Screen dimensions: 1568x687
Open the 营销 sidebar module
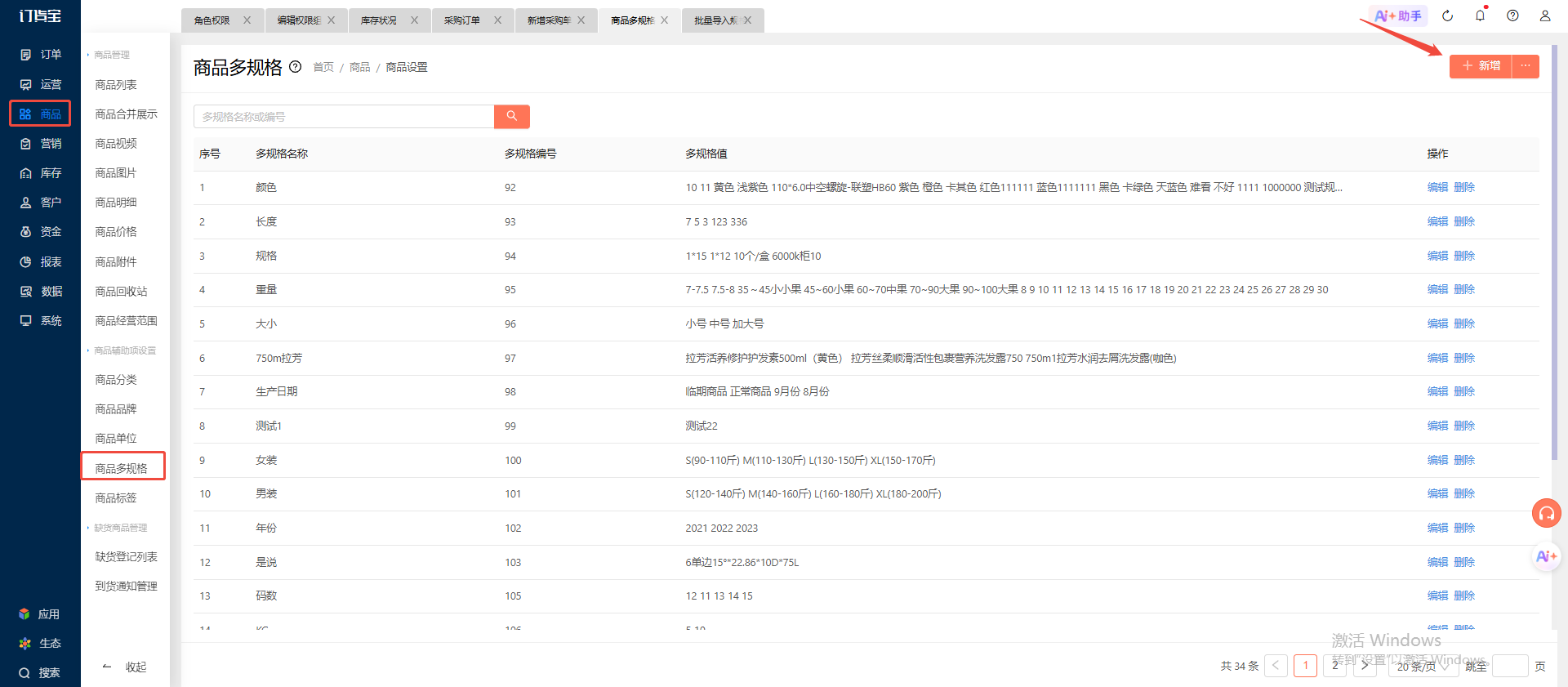click(40, 144)
